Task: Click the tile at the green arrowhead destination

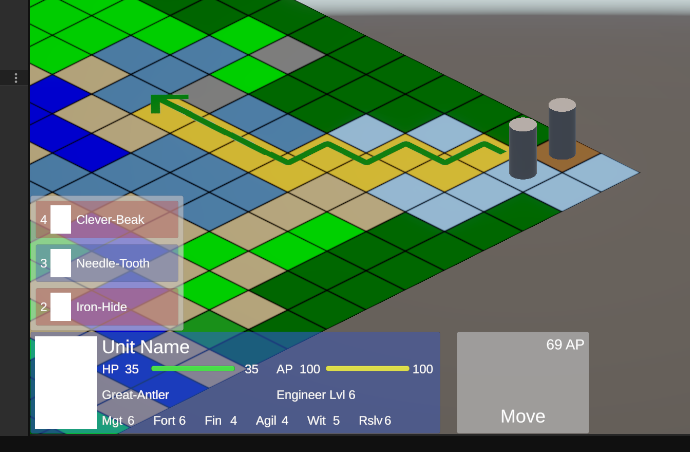Action: coord(170,114)
